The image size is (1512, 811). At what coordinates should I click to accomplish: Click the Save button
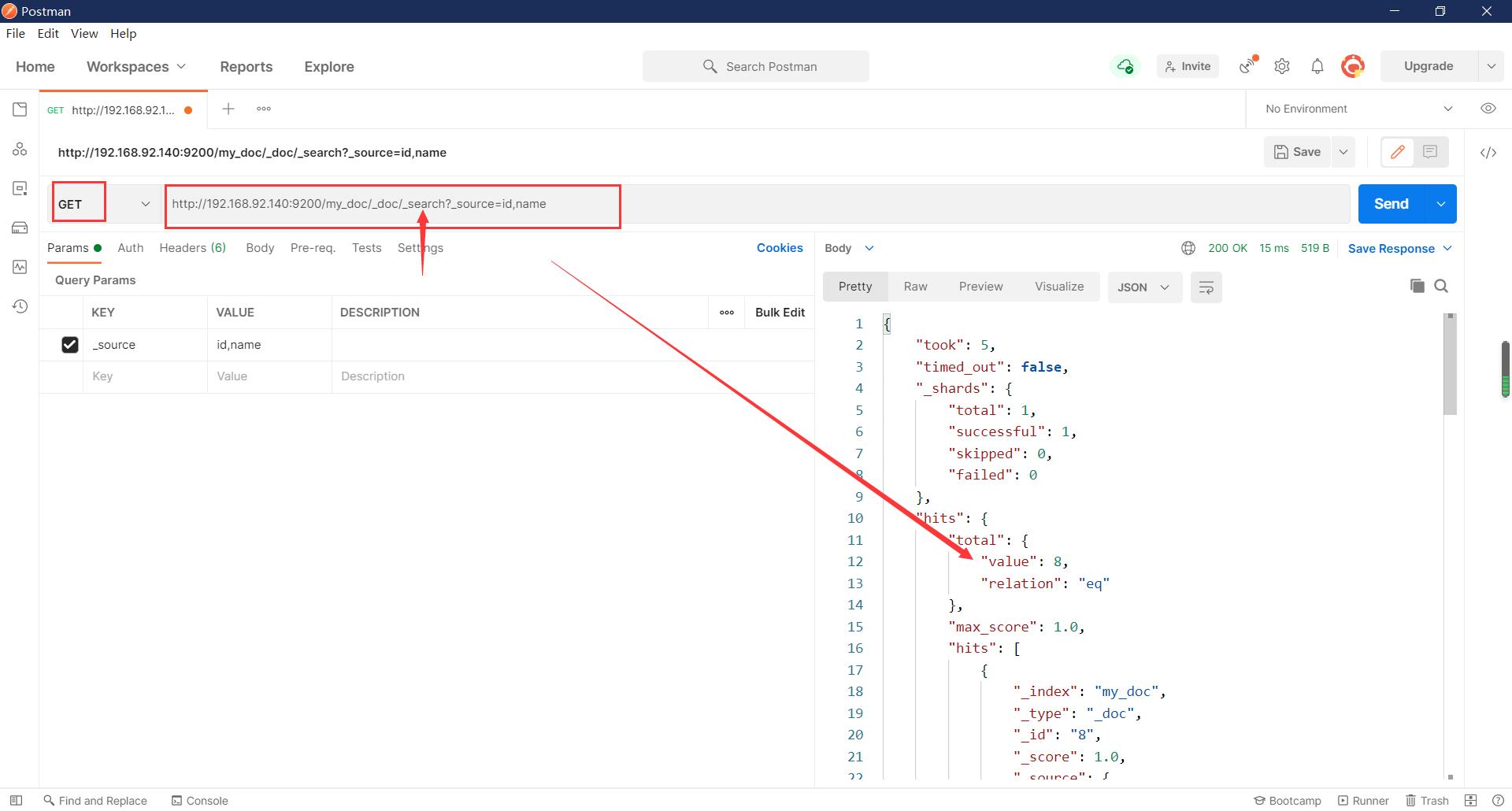(x=1298, y=152)
